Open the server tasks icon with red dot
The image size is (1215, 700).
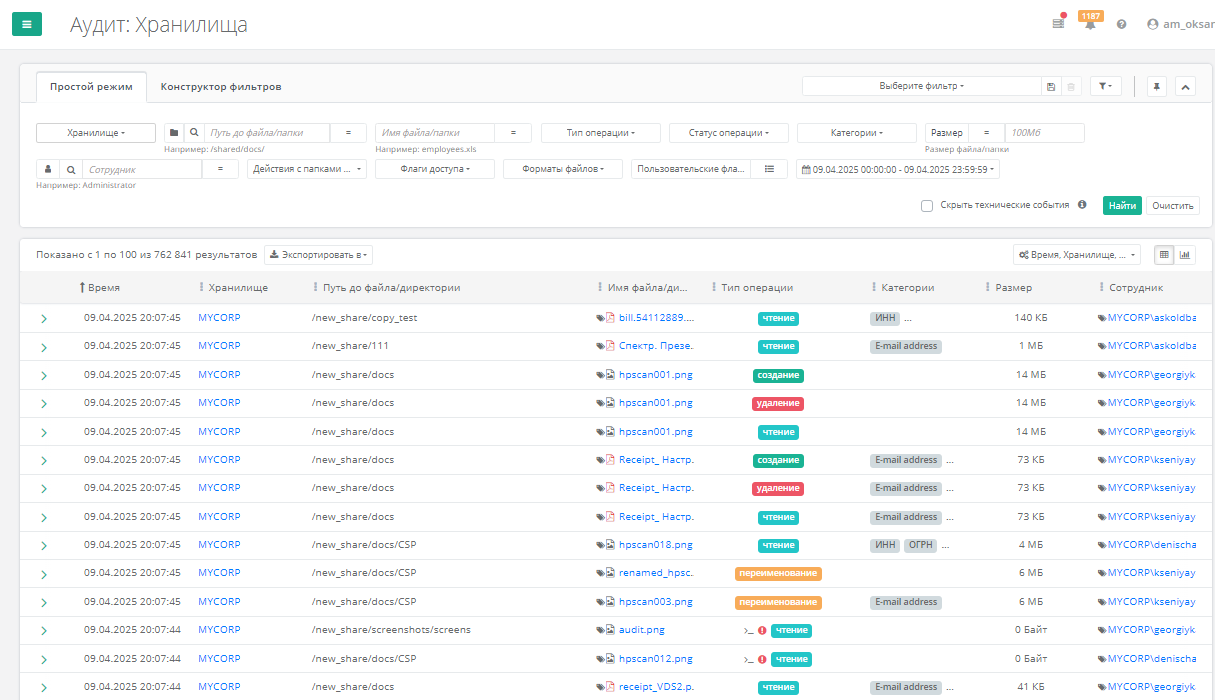click(1058, 24)
